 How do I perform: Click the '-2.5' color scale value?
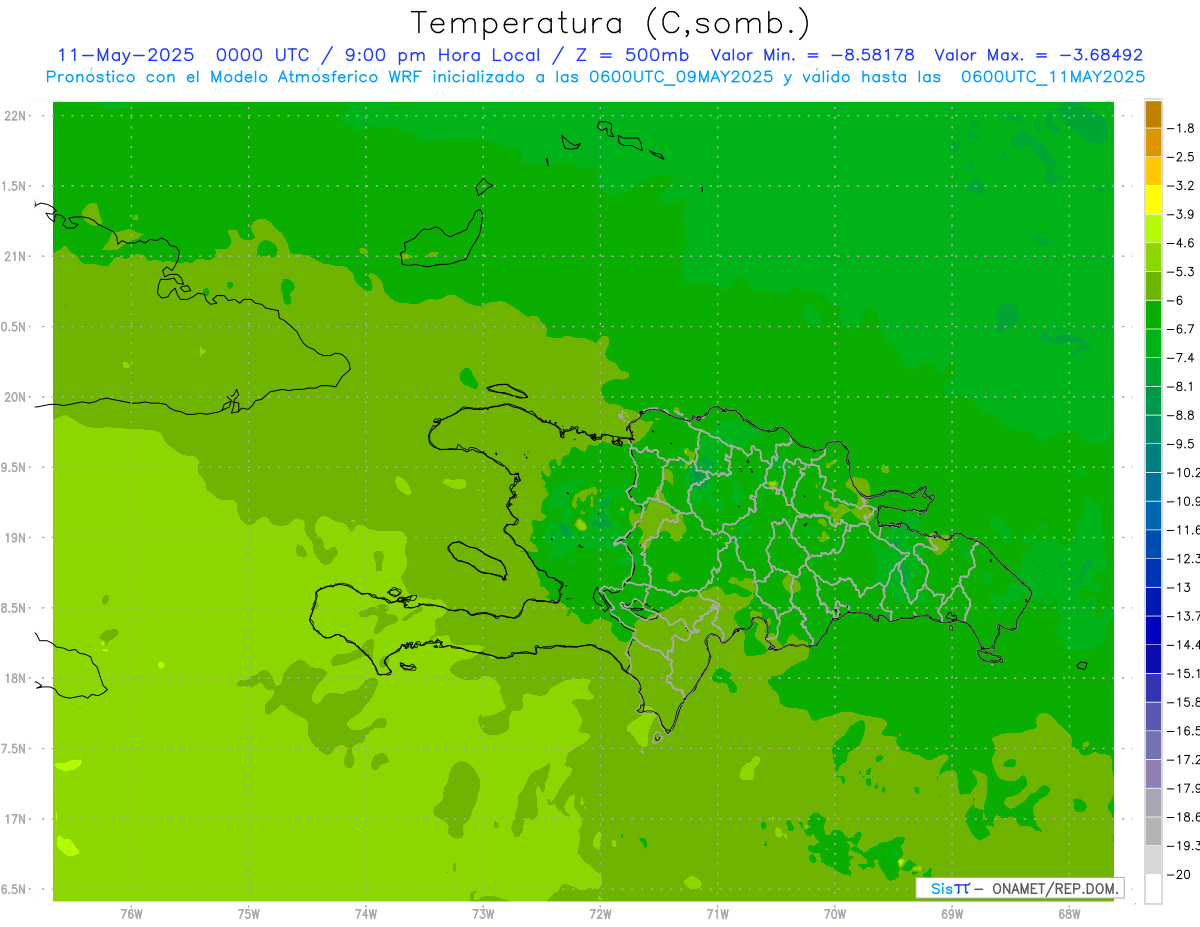1180,157
